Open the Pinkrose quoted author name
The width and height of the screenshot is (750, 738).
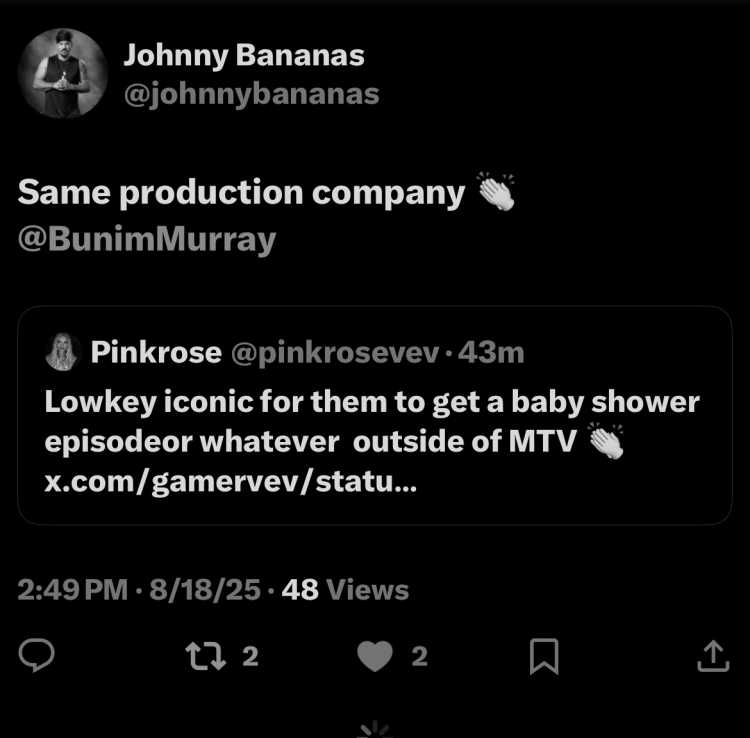point(156,352)
